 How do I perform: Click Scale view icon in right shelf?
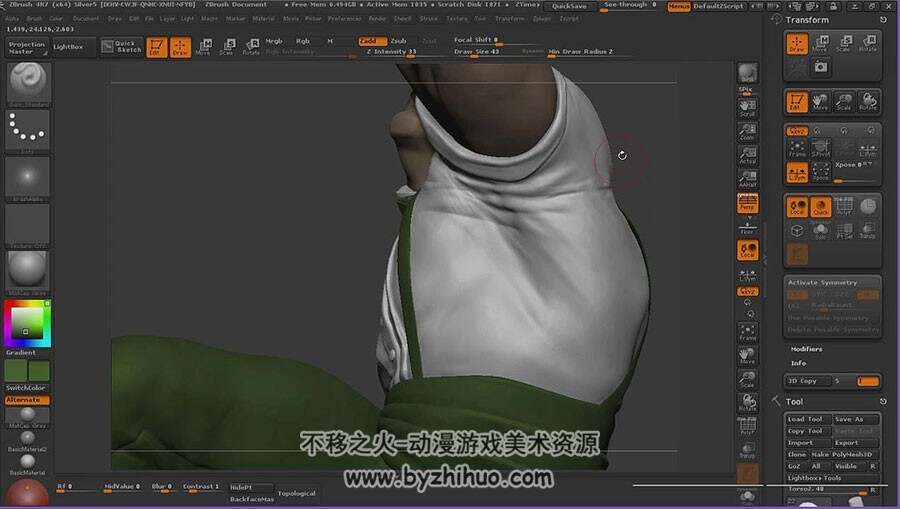coord(747,379)
